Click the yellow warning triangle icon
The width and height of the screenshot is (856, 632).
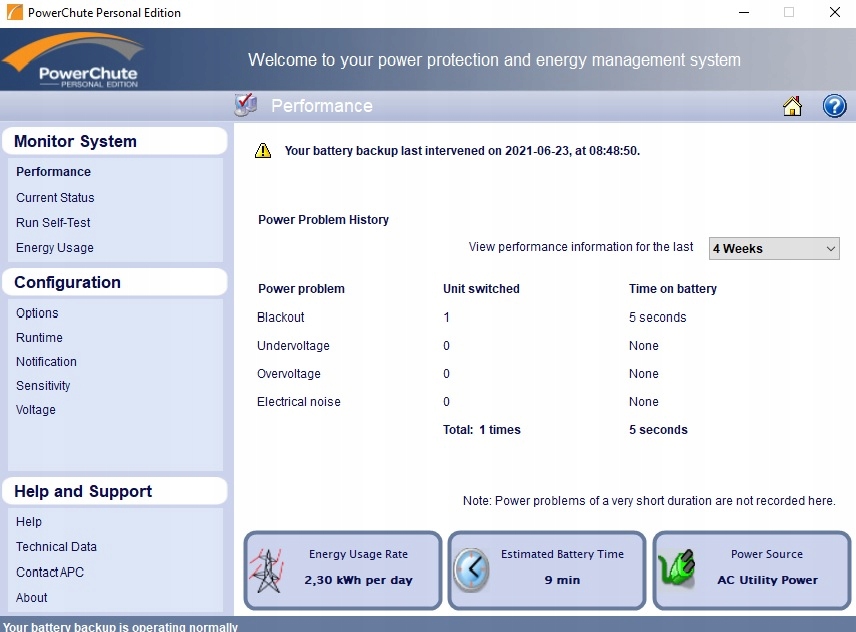(x=263, y=151)
